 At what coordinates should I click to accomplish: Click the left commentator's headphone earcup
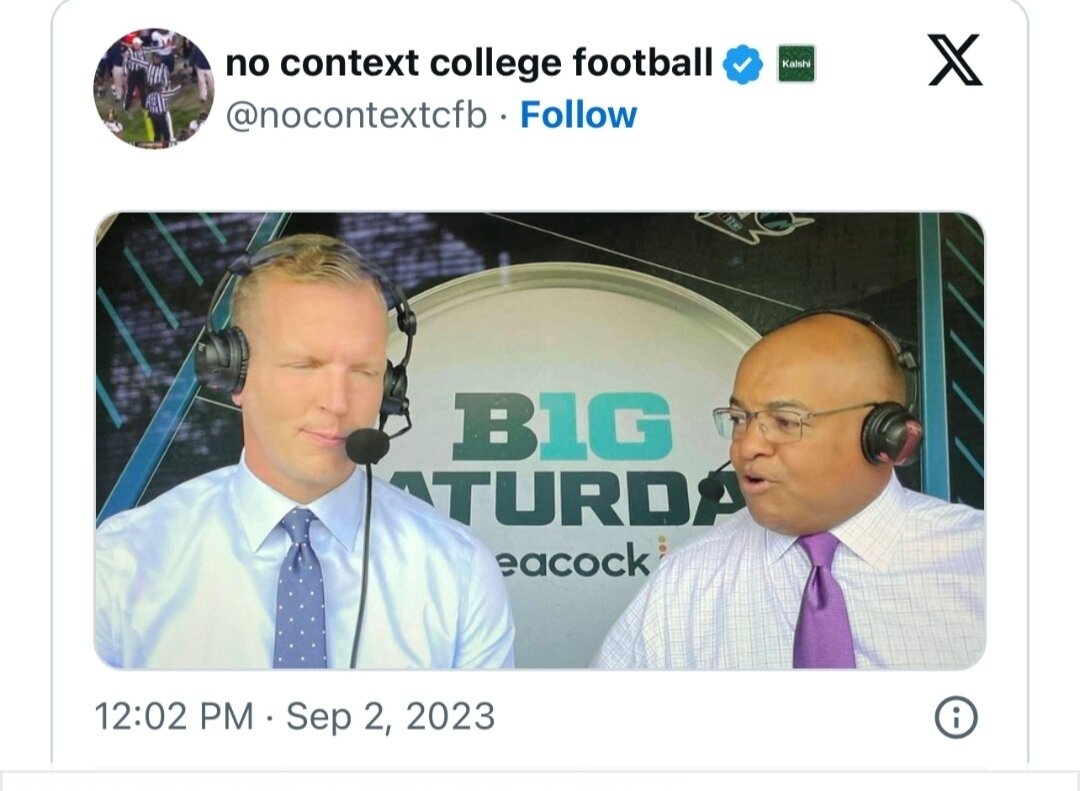pyautogui.click(x=221, y=360)
